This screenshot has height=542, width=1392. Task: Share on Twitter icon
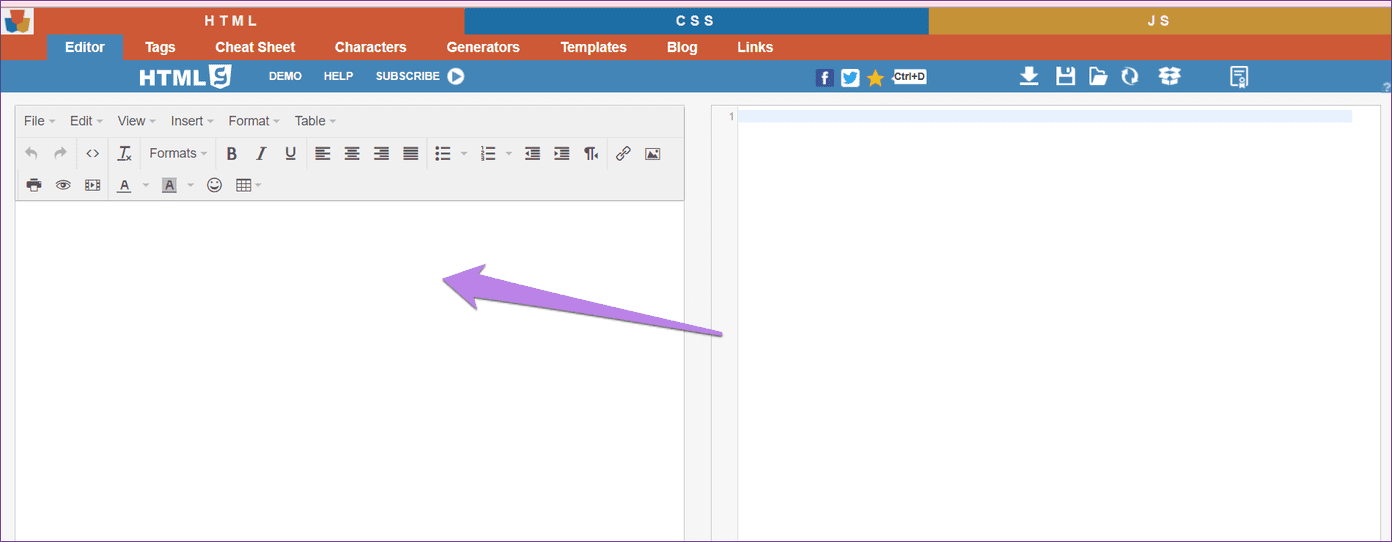click(x=850, y=78)
